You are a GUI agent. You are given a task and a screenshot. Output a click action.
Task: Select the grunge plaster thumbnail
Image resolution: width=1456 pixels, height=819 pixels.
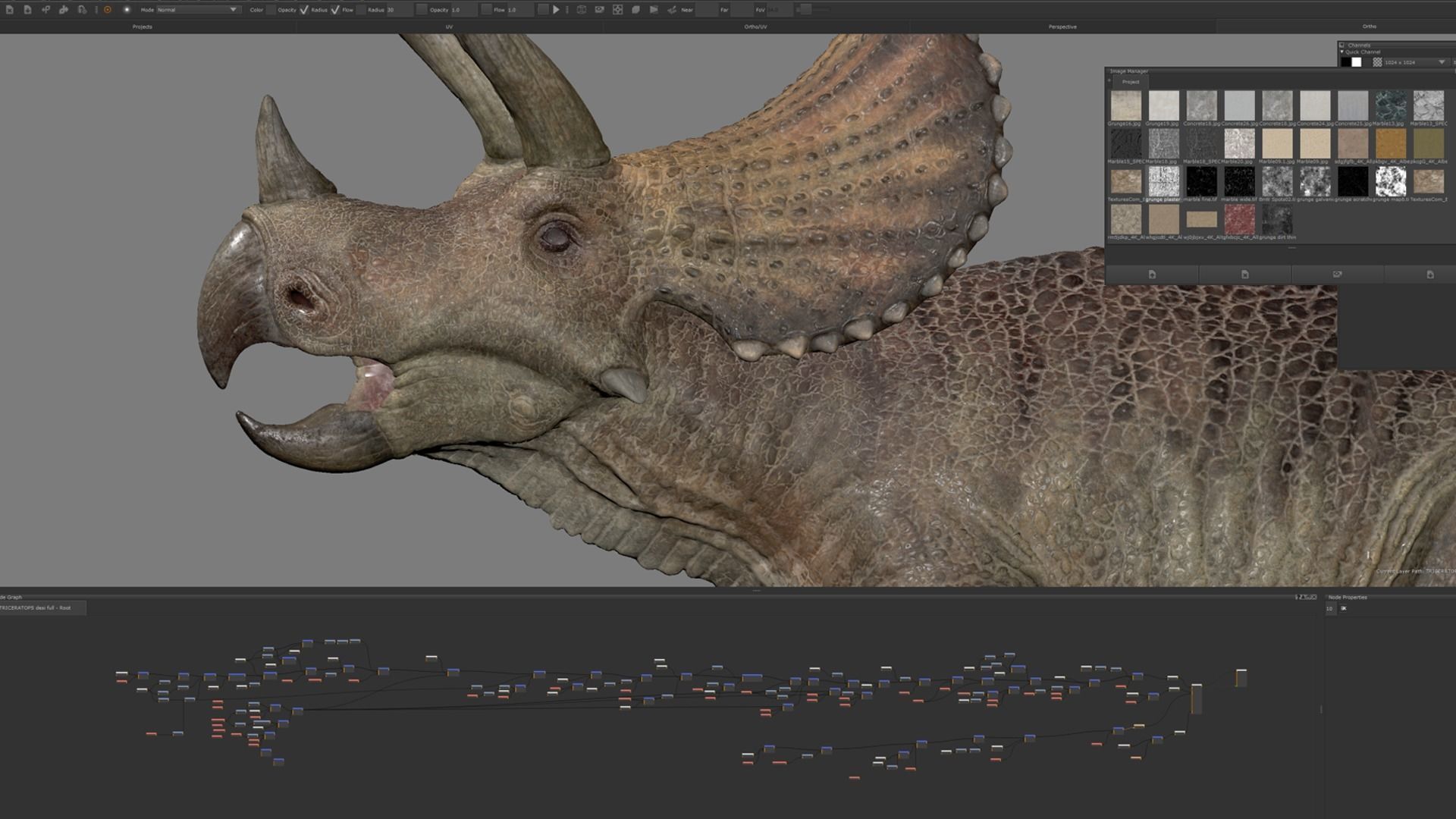(1164, 181)
